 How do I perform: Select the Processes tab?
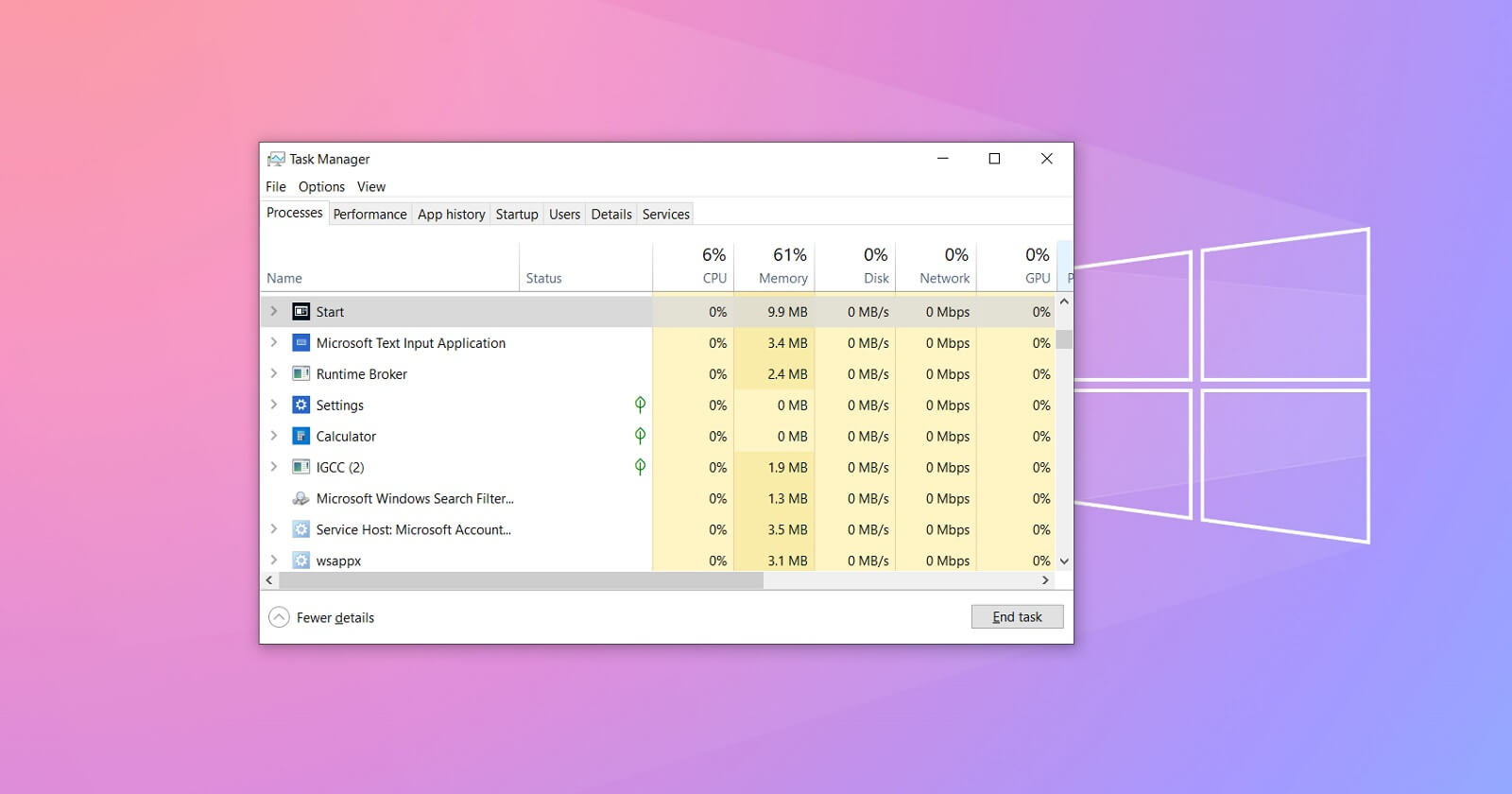point(294,213)
